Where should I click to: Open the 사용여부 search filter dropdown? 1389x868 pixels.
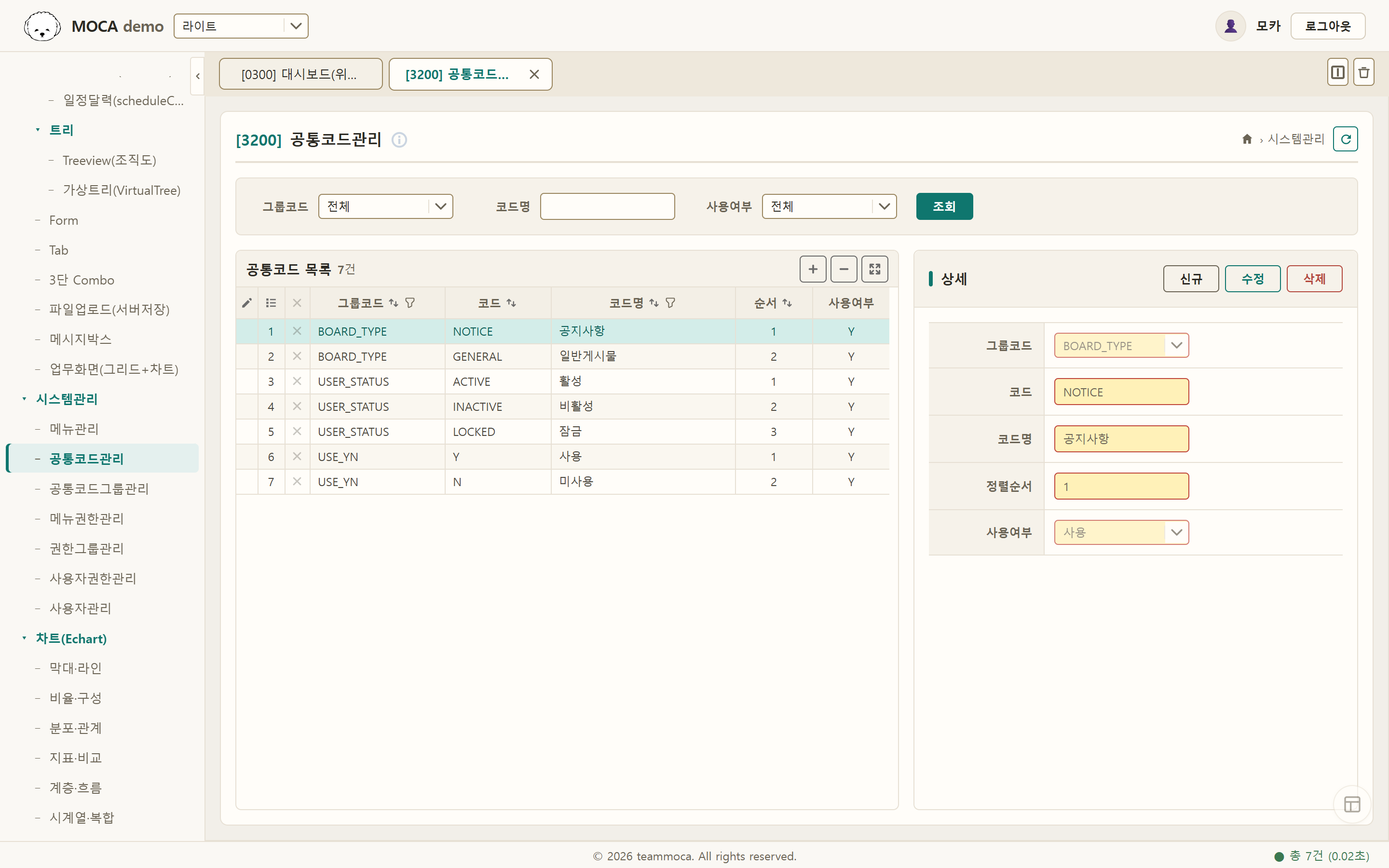coord(830,206)
